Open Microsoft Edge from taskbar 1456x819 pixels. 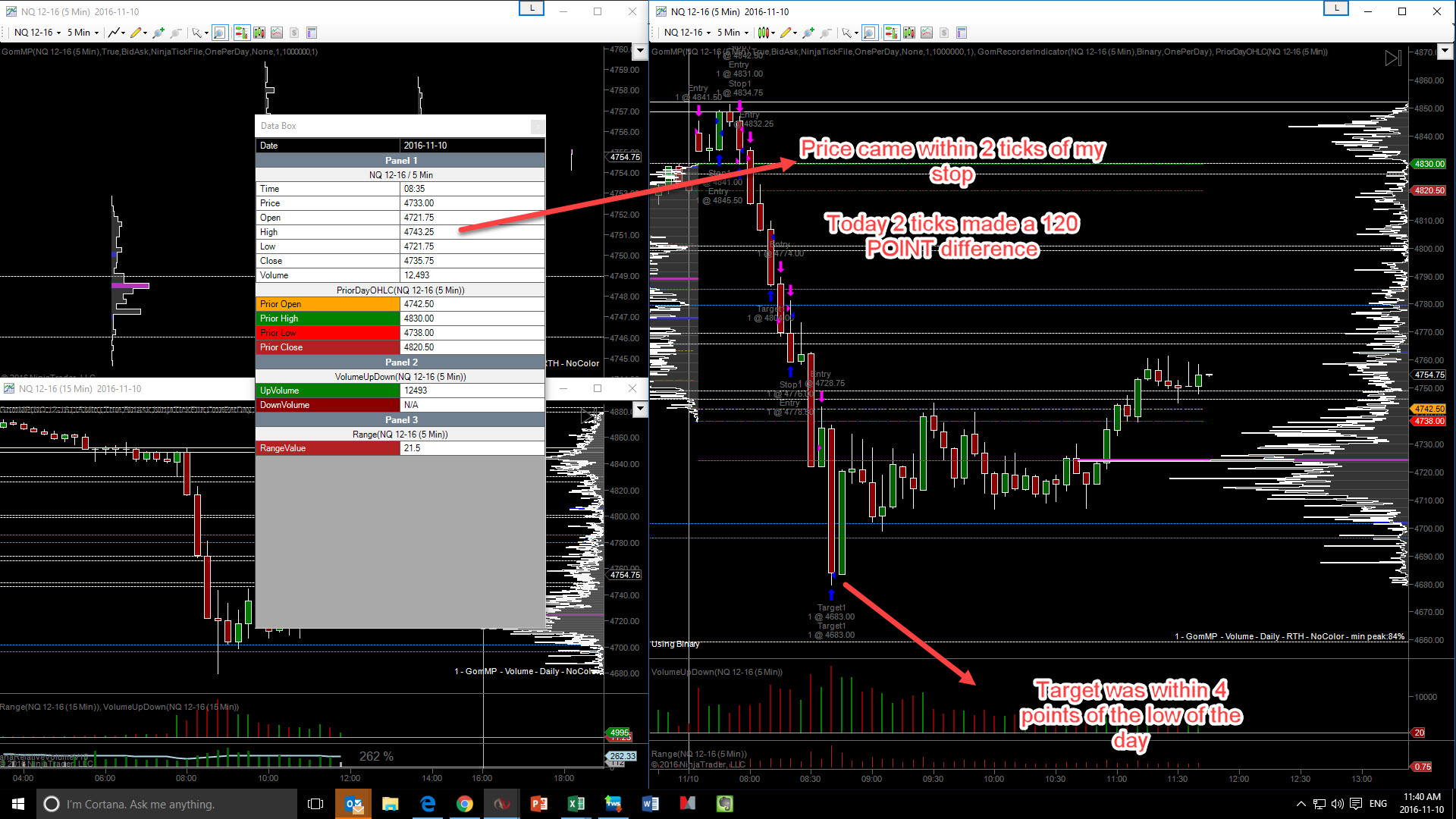pyautogui.click(x=428, y=804)
